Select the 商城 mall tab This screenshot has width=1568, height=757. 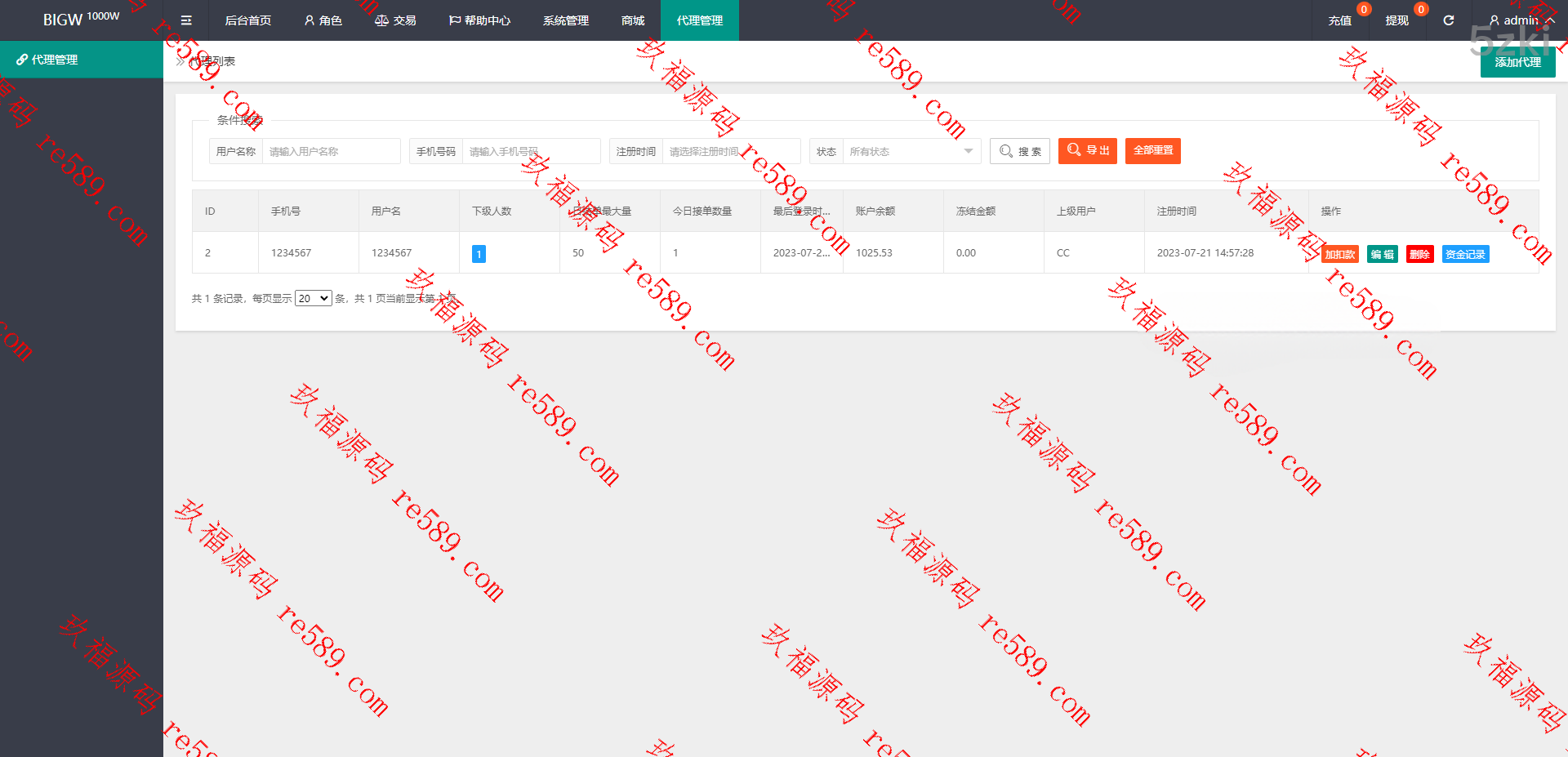pos(633,20)
